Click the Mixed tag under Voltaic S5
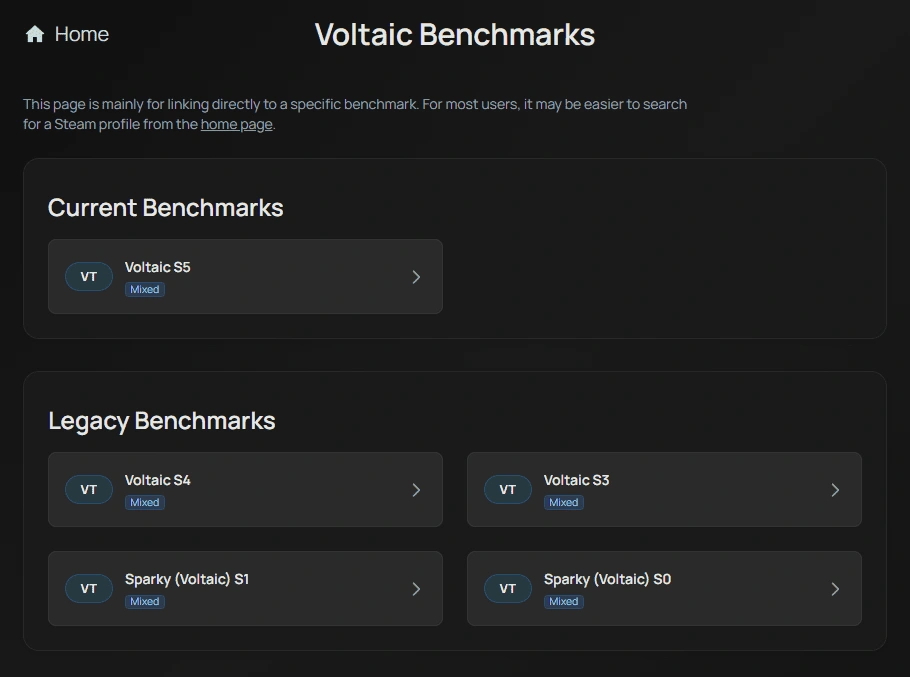 pyautogui.click(x=145, y=290)
